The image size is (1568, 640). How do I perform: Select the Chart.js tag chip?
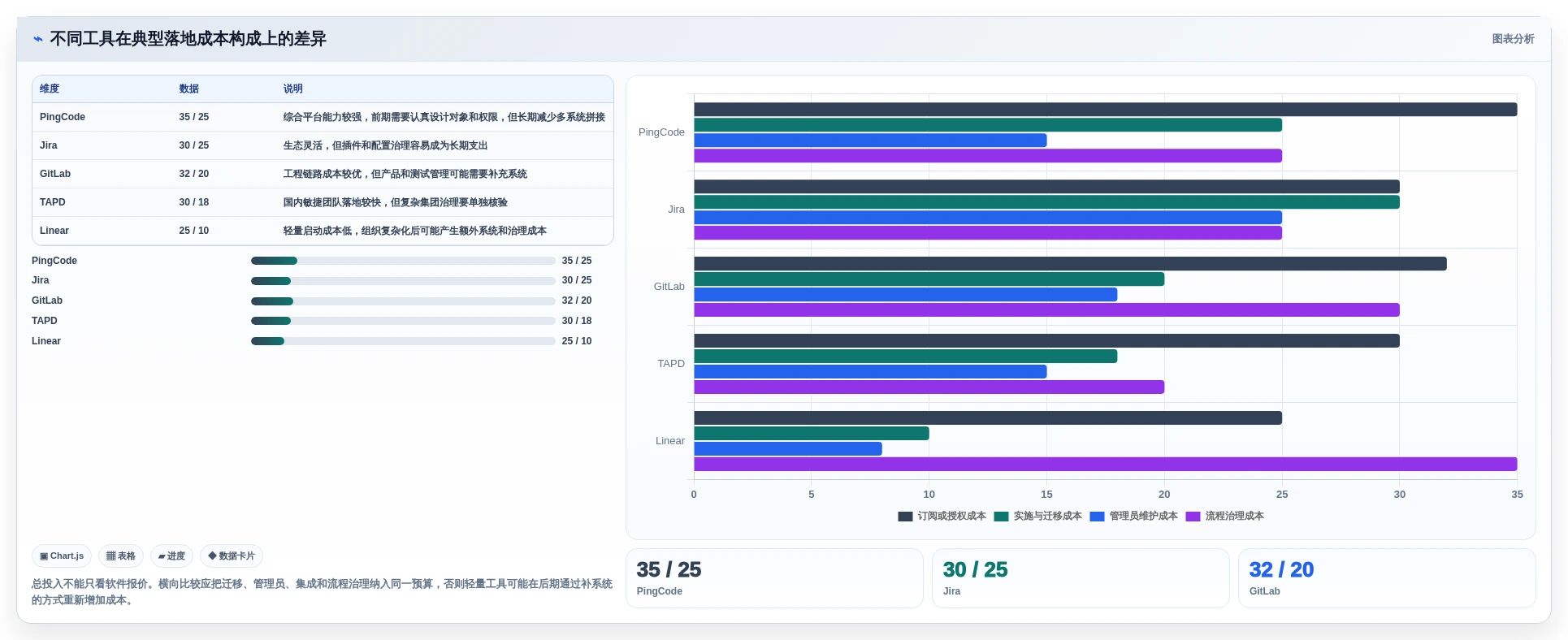(x=62, y=556)
